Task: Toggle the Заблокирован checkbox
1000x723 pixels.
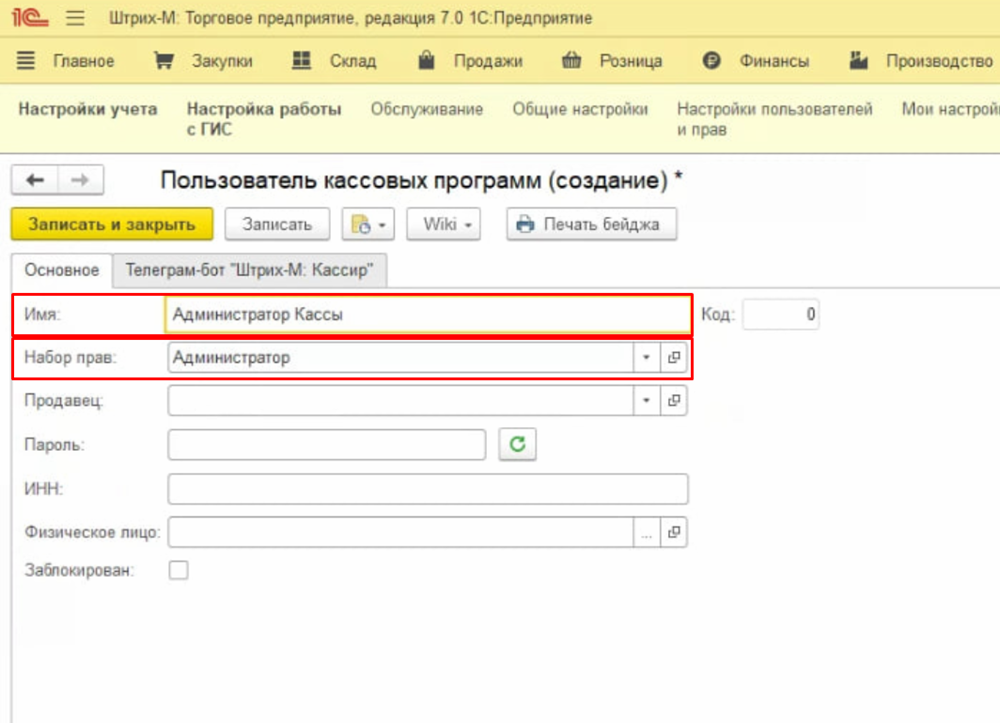Action: pos(179,571)
